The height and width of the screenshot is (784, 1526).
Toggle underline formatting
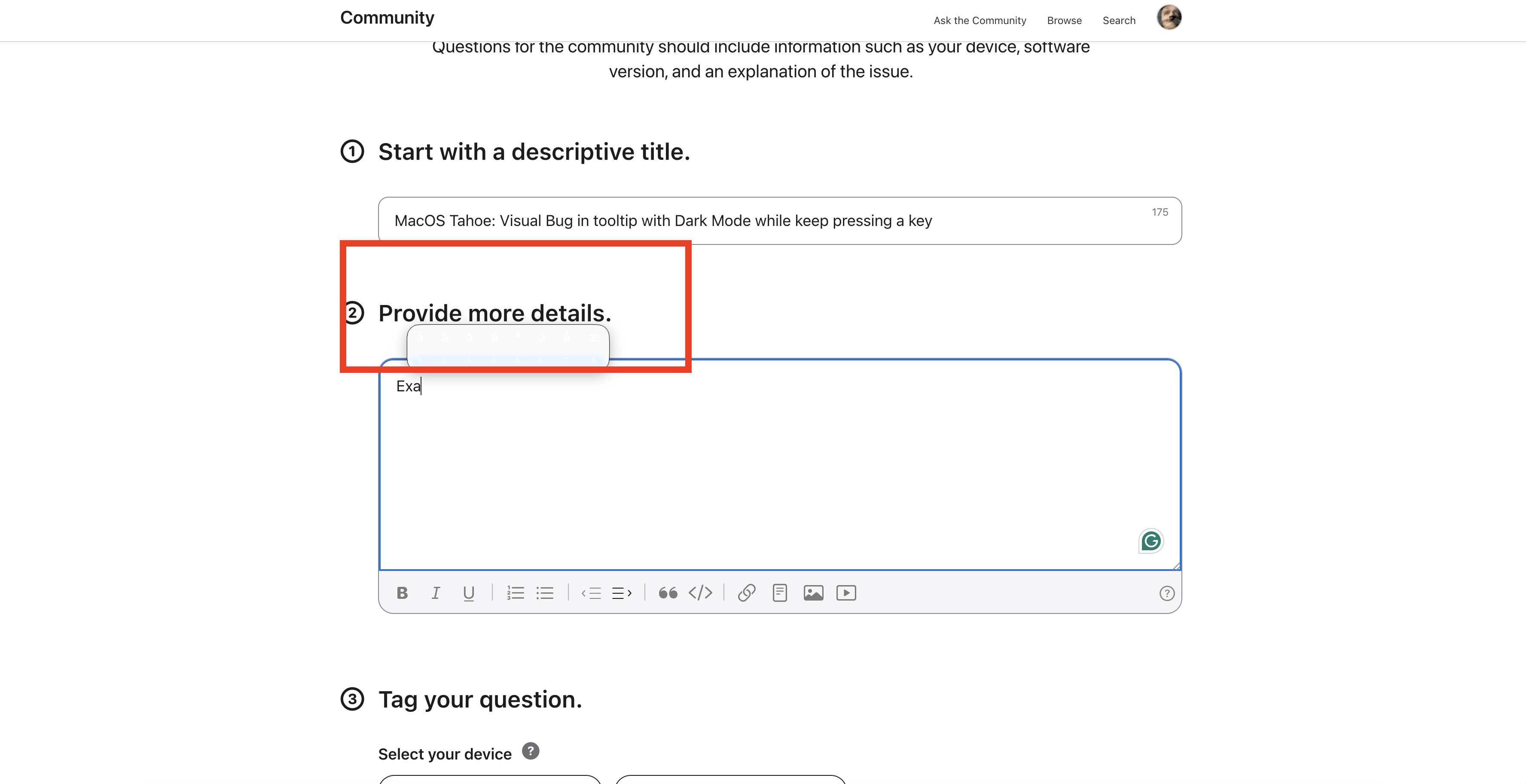click(469, 593)
